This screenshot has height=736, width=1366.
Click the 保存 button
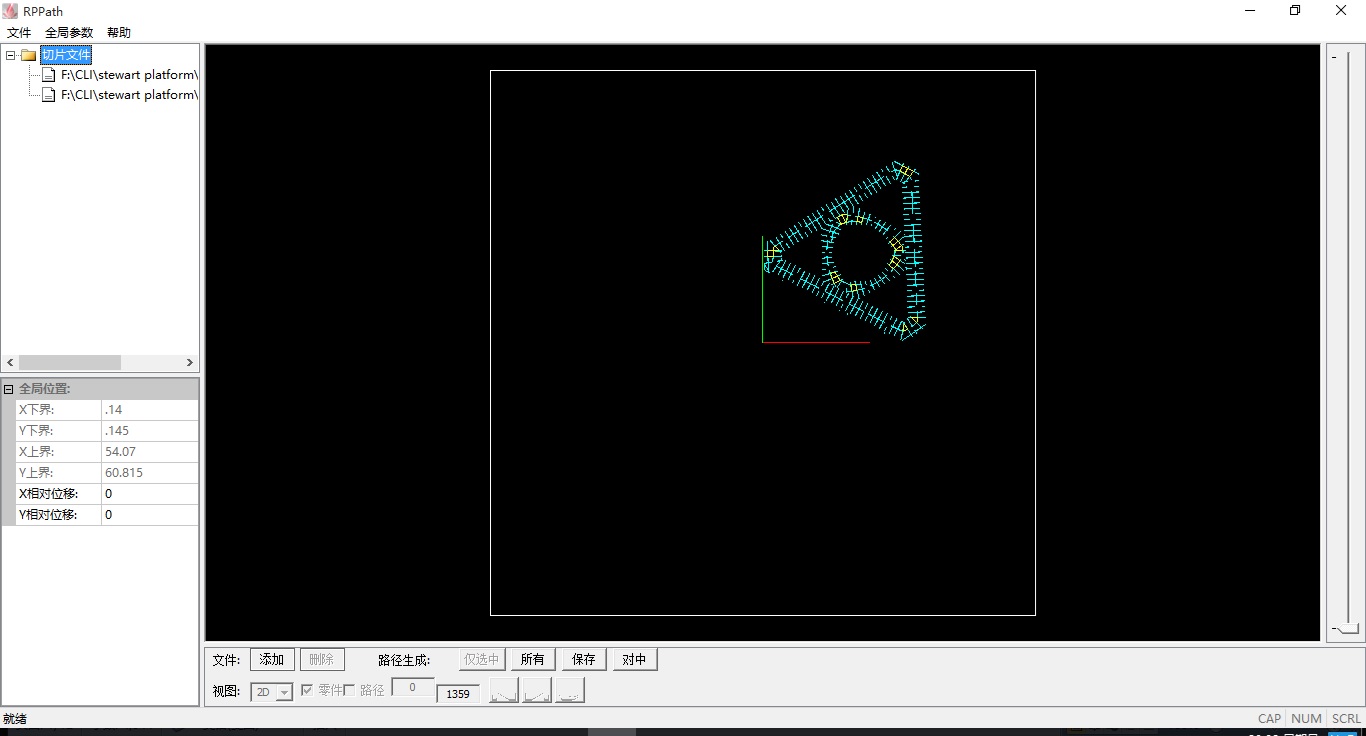pyautogui.click(x=584, y=660)
